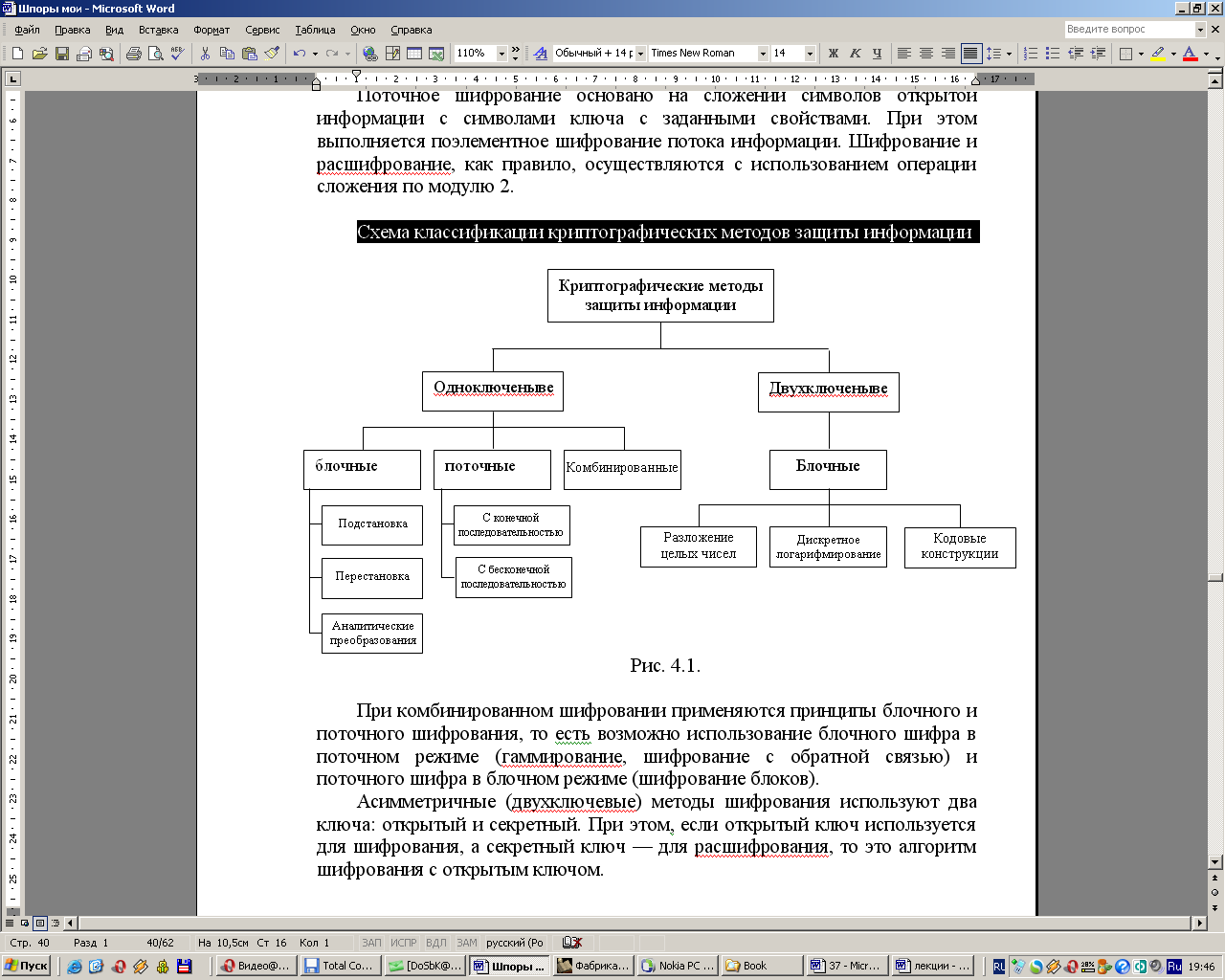
Task: Open the highlight color dropdown arrow
Action: (x=1173, y=54)
